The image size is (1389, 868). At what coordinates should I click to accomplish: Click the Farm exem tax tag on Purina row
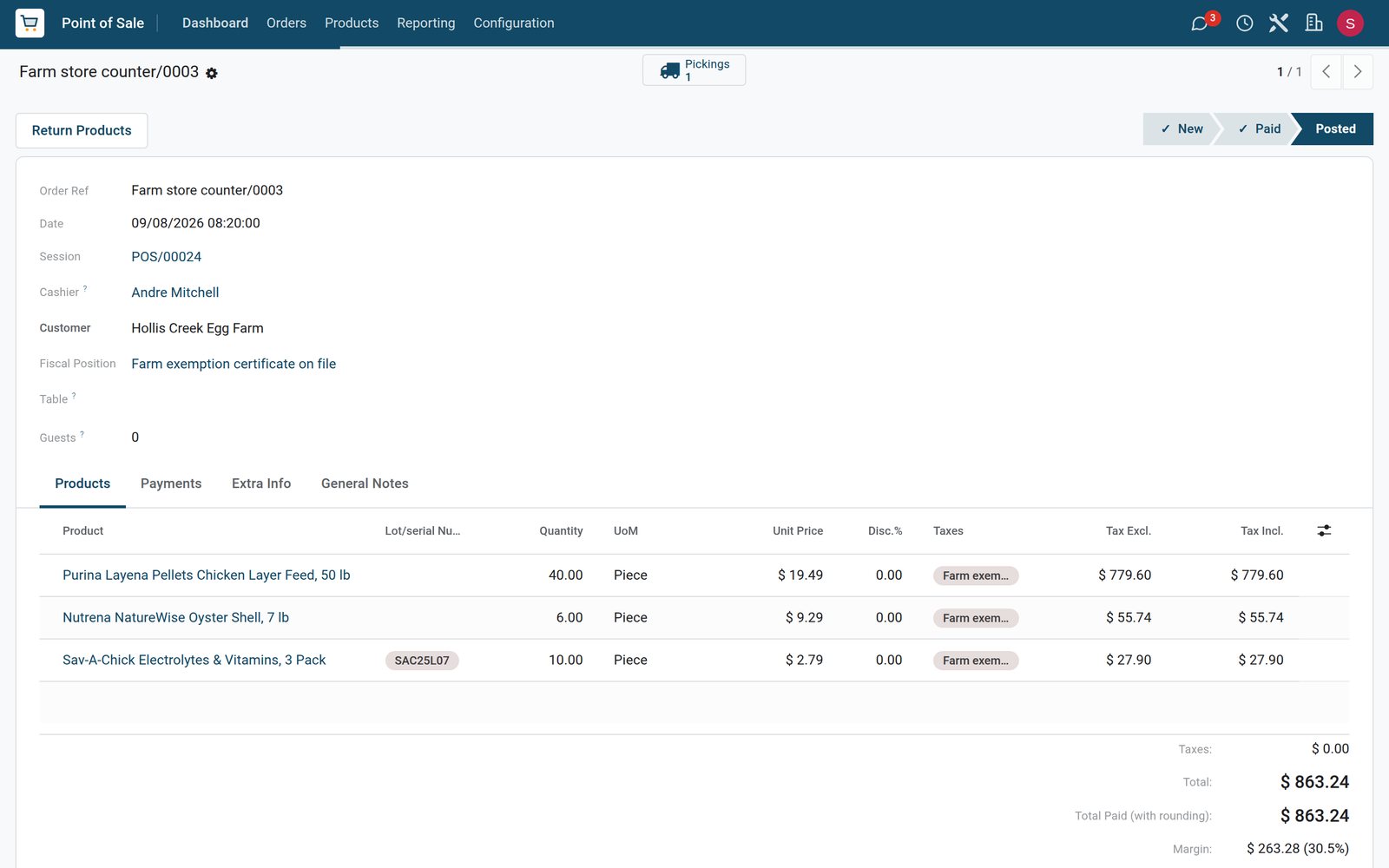[x=976, y=575]
